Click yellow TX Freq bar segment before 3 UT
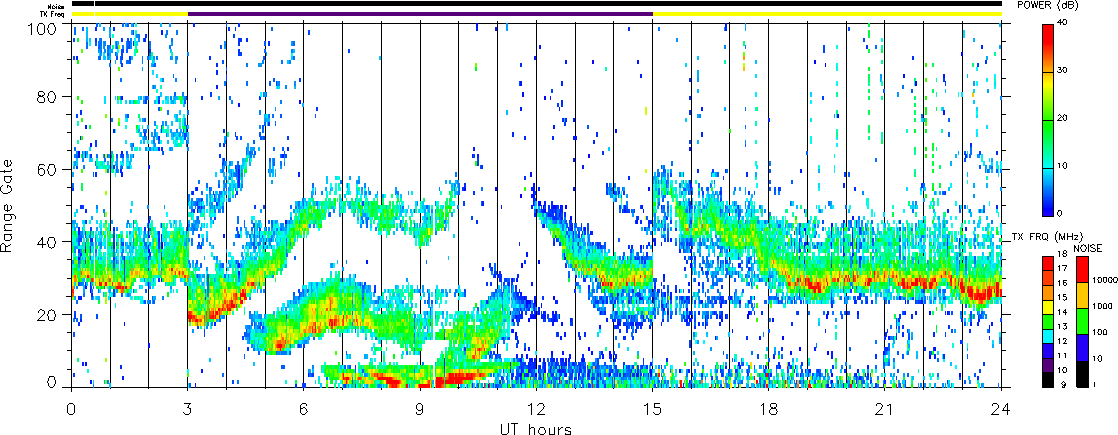This screenshot has height=435, width=1118. coord(130,14)
